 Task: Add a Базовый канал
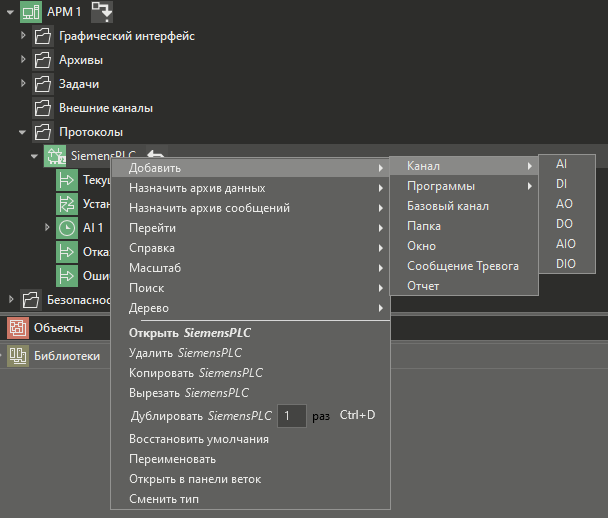pyautogui.click(x=464, y=206)
